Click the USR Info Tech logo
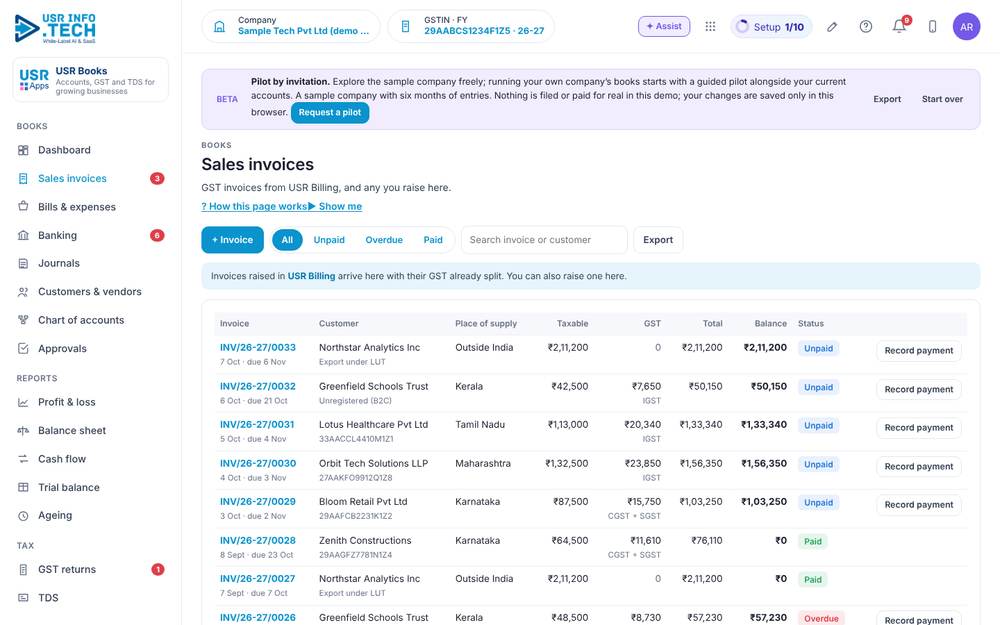 [55, 28]
